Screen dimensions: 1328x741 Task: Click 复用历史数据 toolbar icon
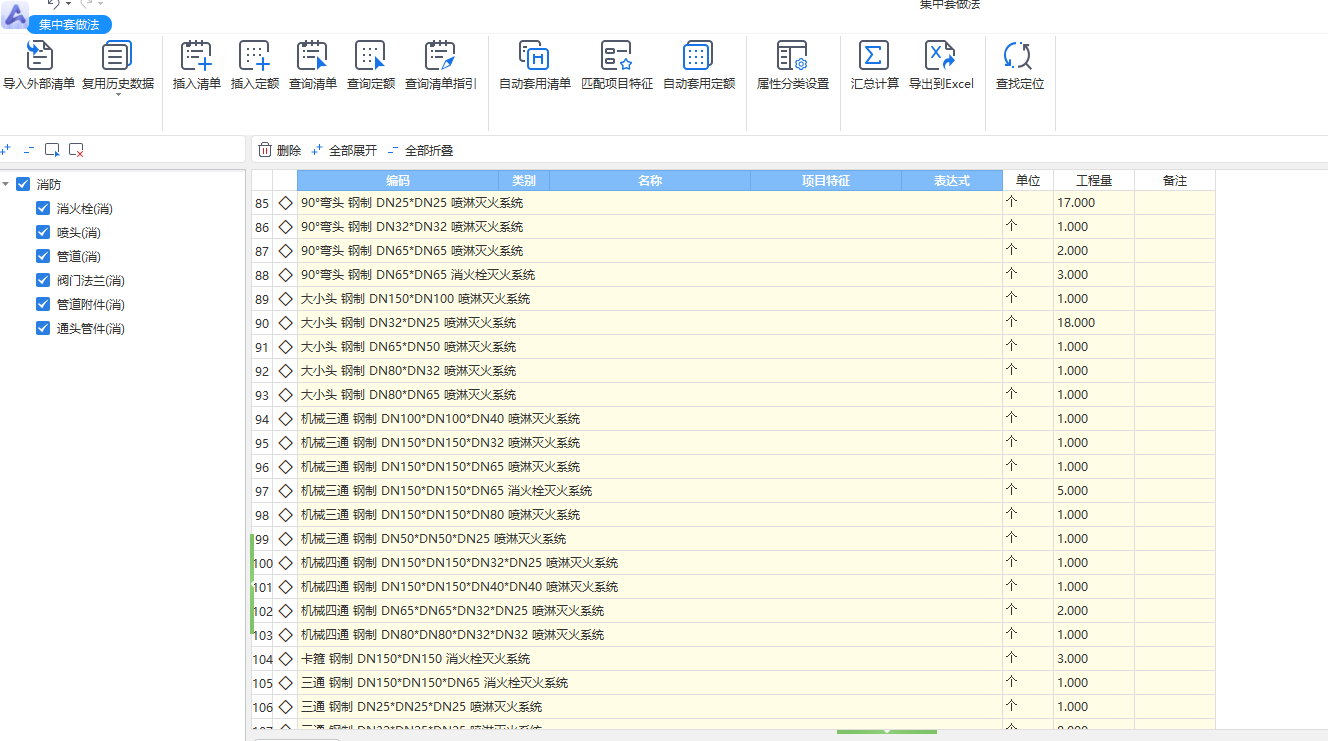click(x=117, y=56)
